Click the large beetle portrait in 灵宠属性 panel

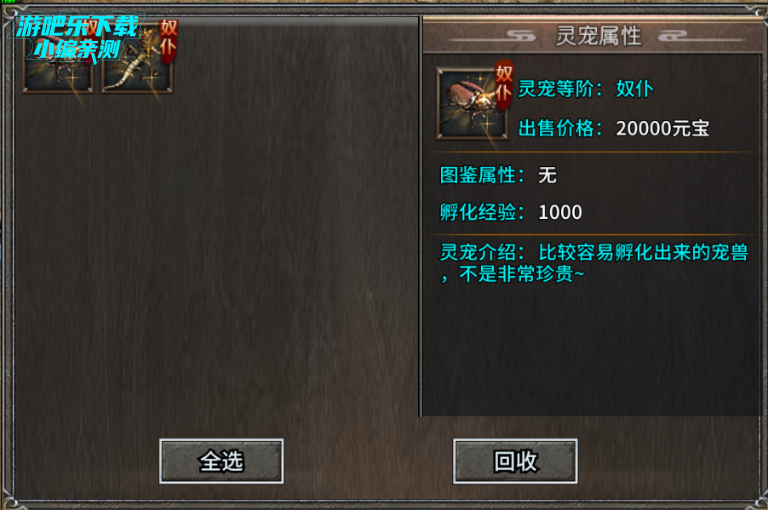pyautogui.click(x=472, y=103)
